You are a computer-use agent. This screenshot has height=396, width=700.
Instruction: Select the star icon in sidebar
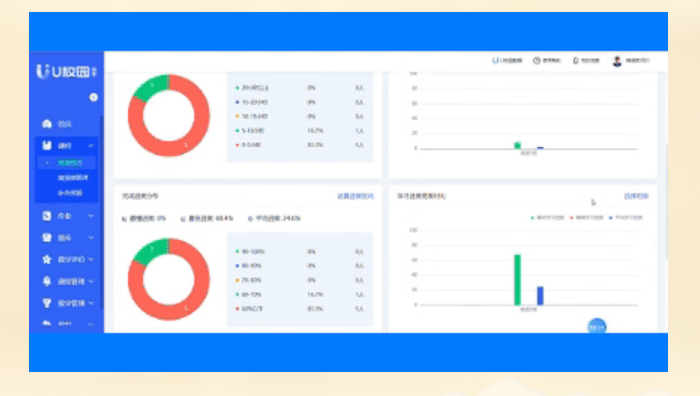pyautogui.click(x=47, y=259)
